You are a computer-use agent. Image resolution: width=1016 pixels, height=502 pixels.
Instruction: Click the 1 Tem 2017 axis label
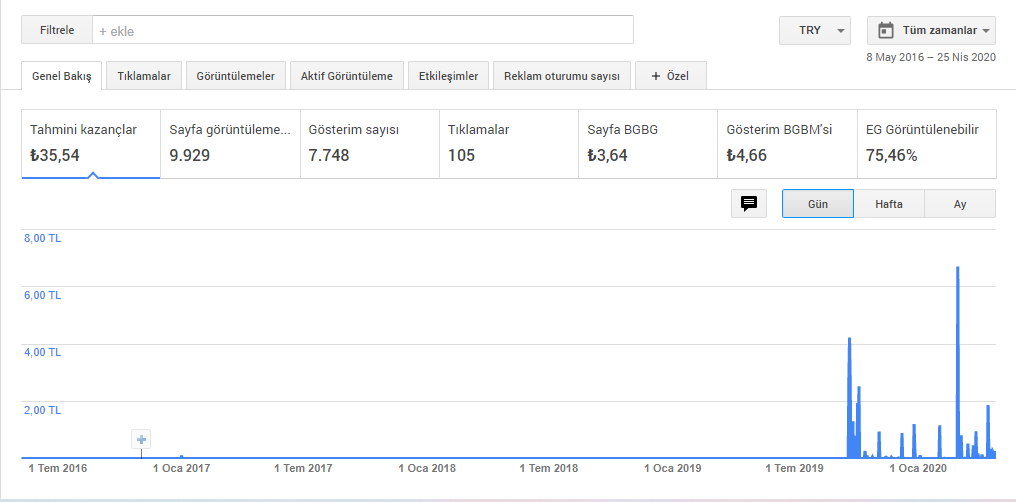click(303, 468)
